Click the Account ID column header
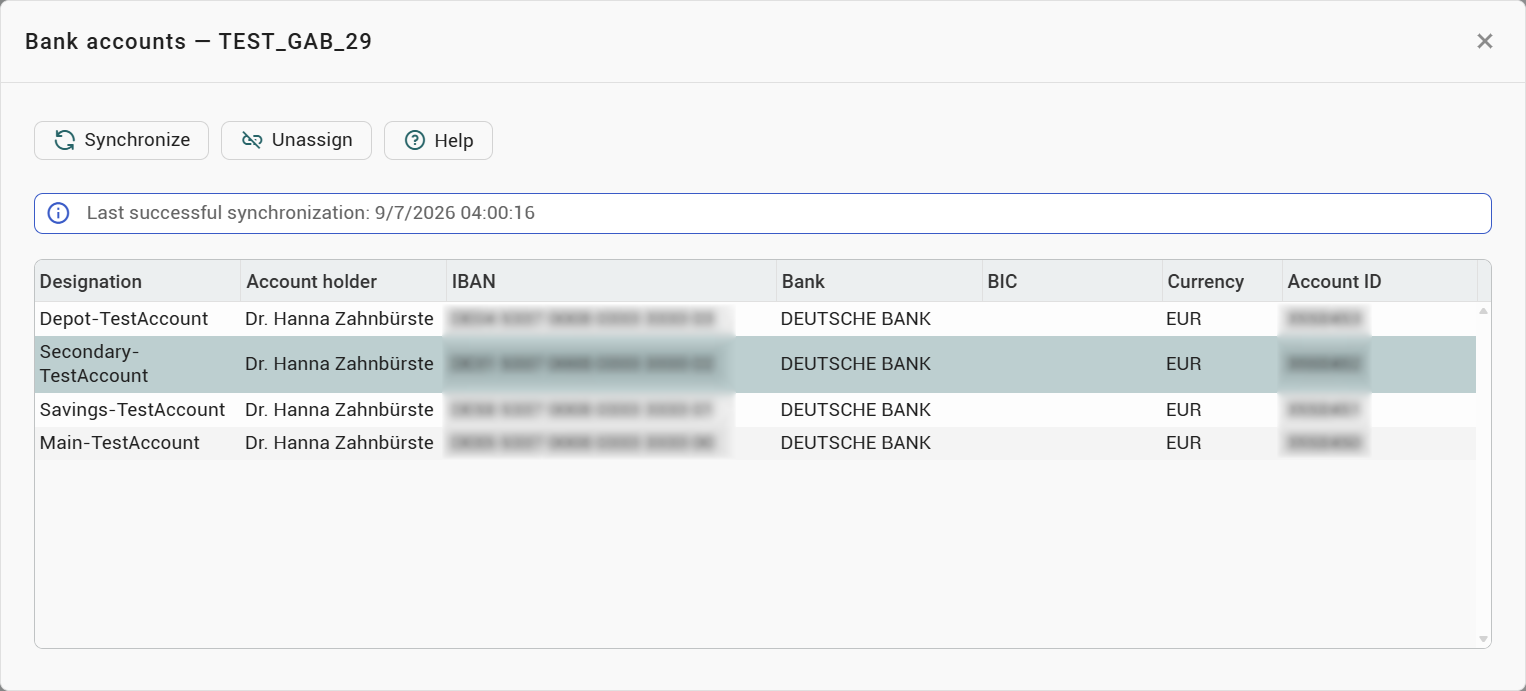The width and height of the screenshot is (1526, 691). [1380, 281]
